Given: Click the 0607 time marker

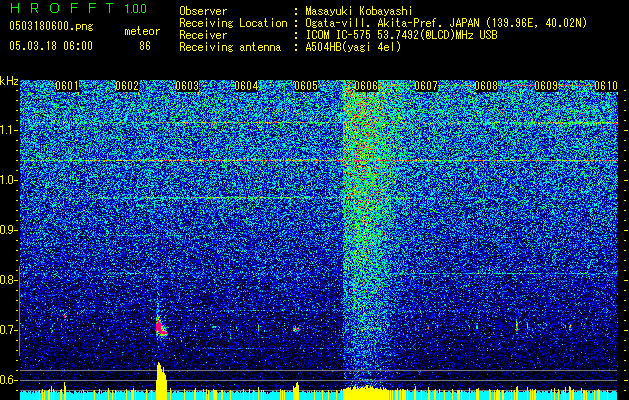Looking at the screenshot, I should [426, 86].
